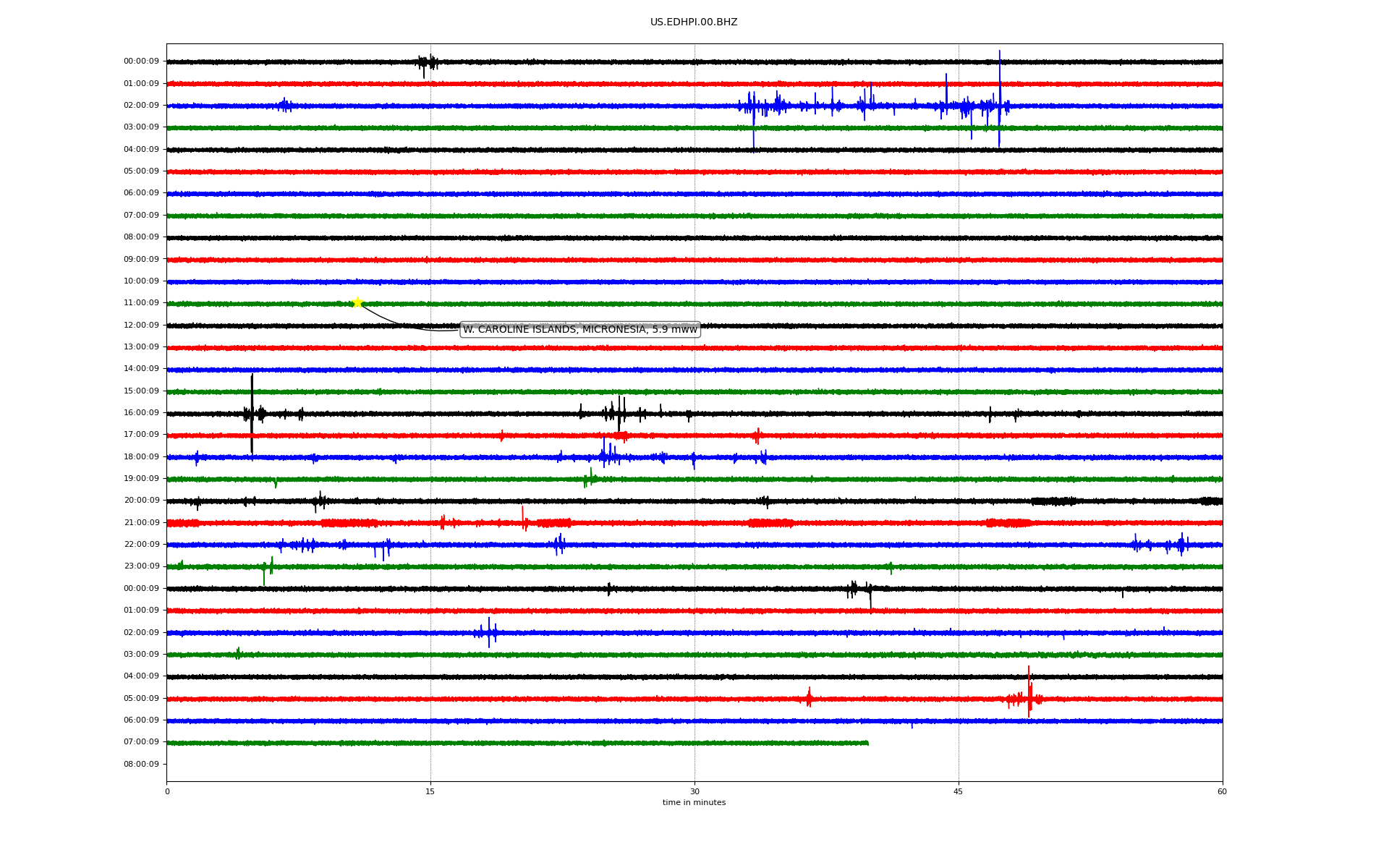Screen dimensions: 1389x868
Task: Click the 21:00:09 row label
Action: click(x=141, y=523)
